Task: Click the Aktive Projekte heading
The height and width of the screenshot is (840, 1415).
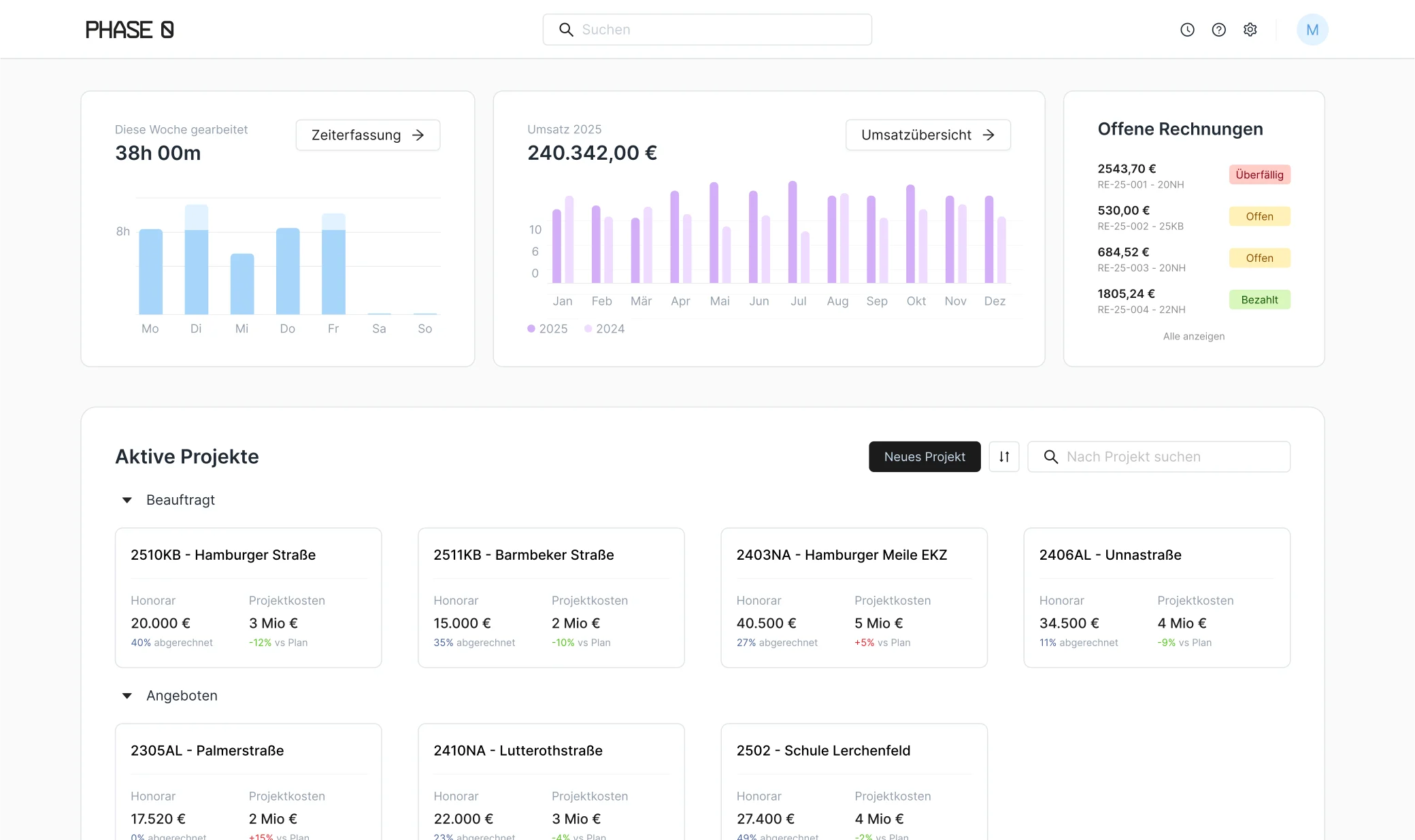Action: point(187,456)
